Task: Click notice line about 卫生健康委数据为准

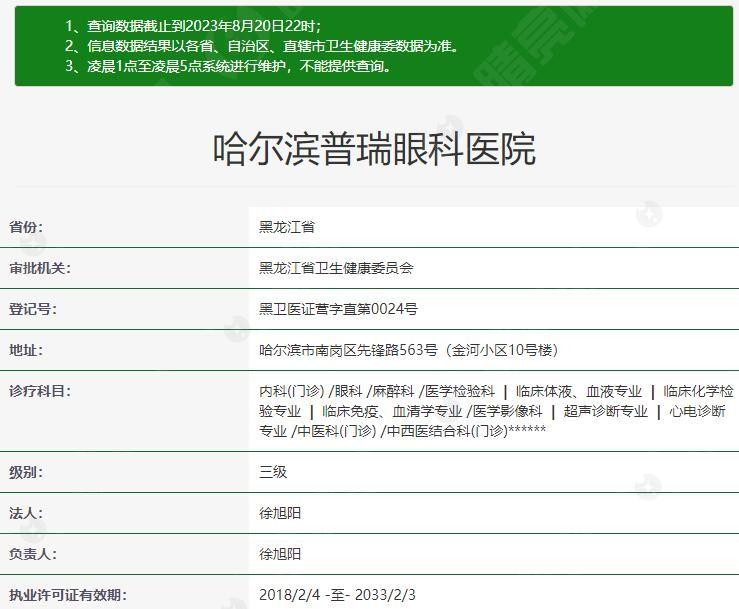Action: [262, 46]
